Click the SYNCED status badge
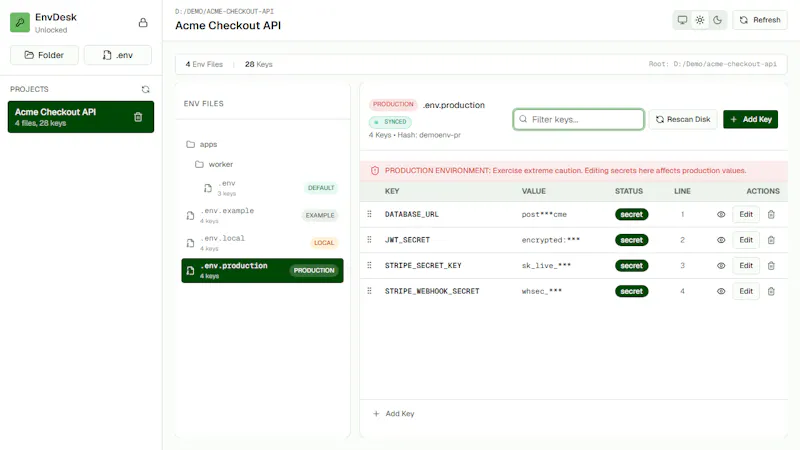This screenshot has height=450, width=800. coord(390,122)
